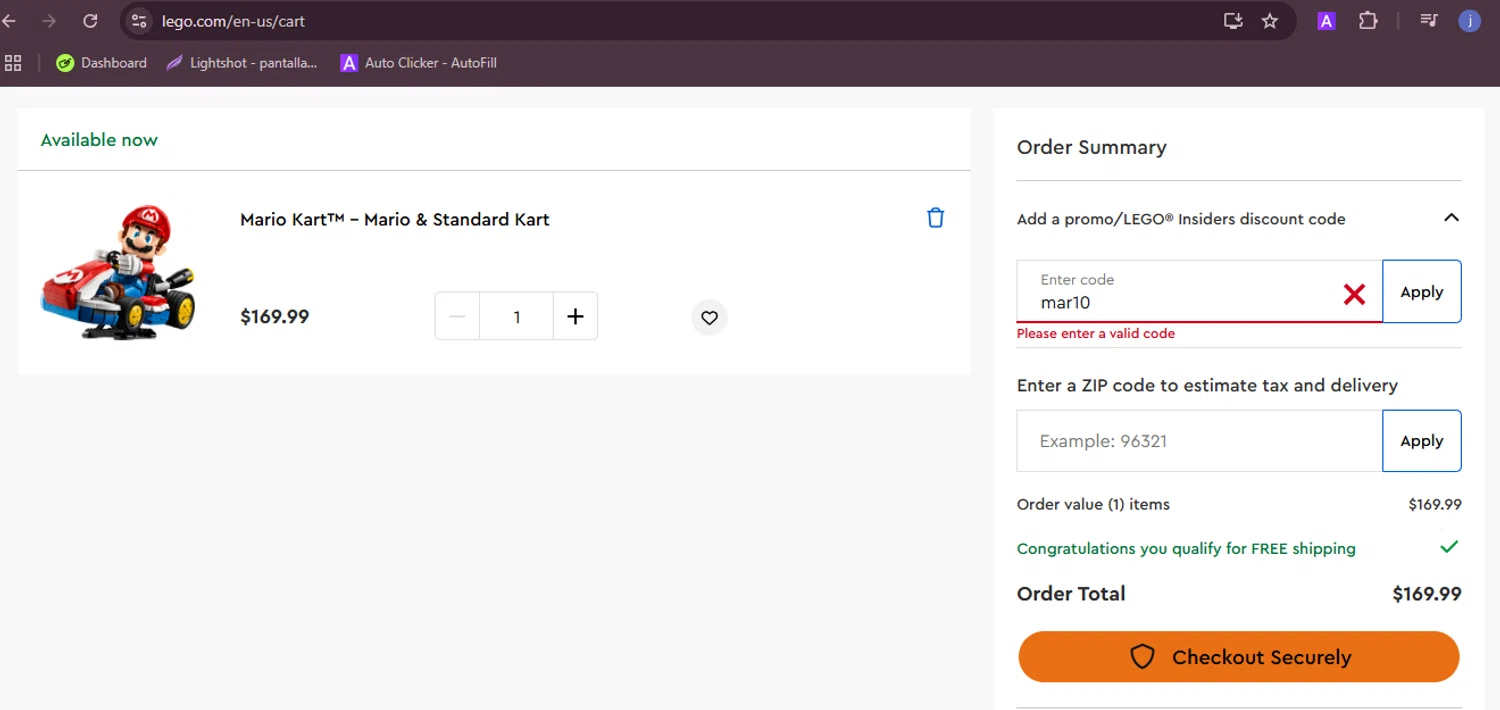Click the free shipping green checkmark

tap(1449, 547)
